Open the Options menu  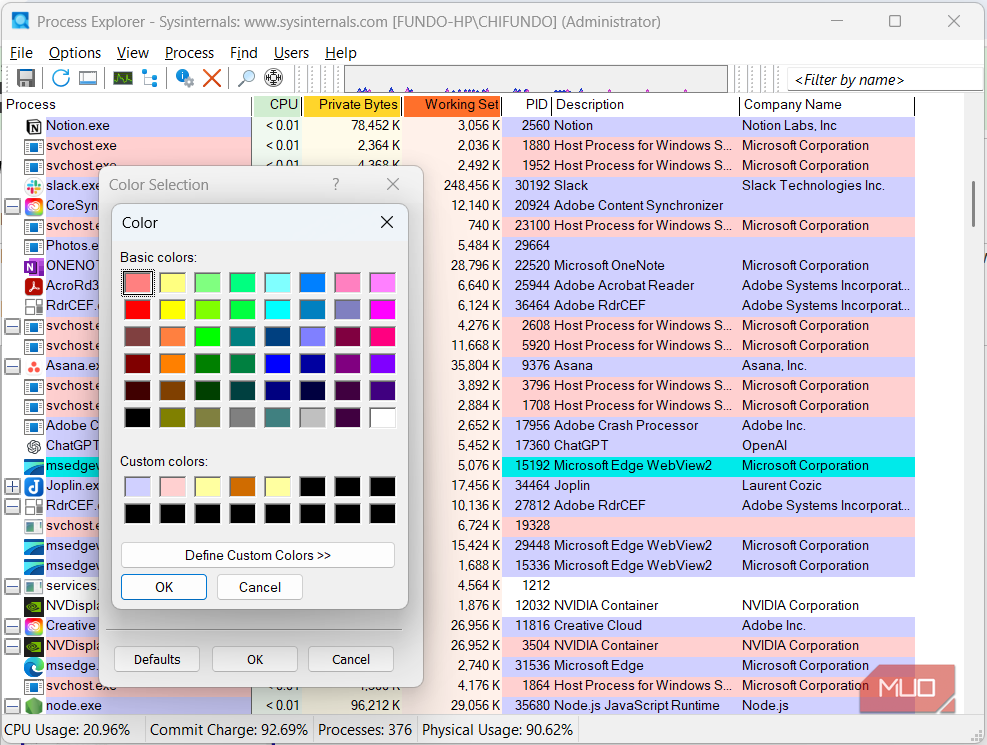[75, 53]
